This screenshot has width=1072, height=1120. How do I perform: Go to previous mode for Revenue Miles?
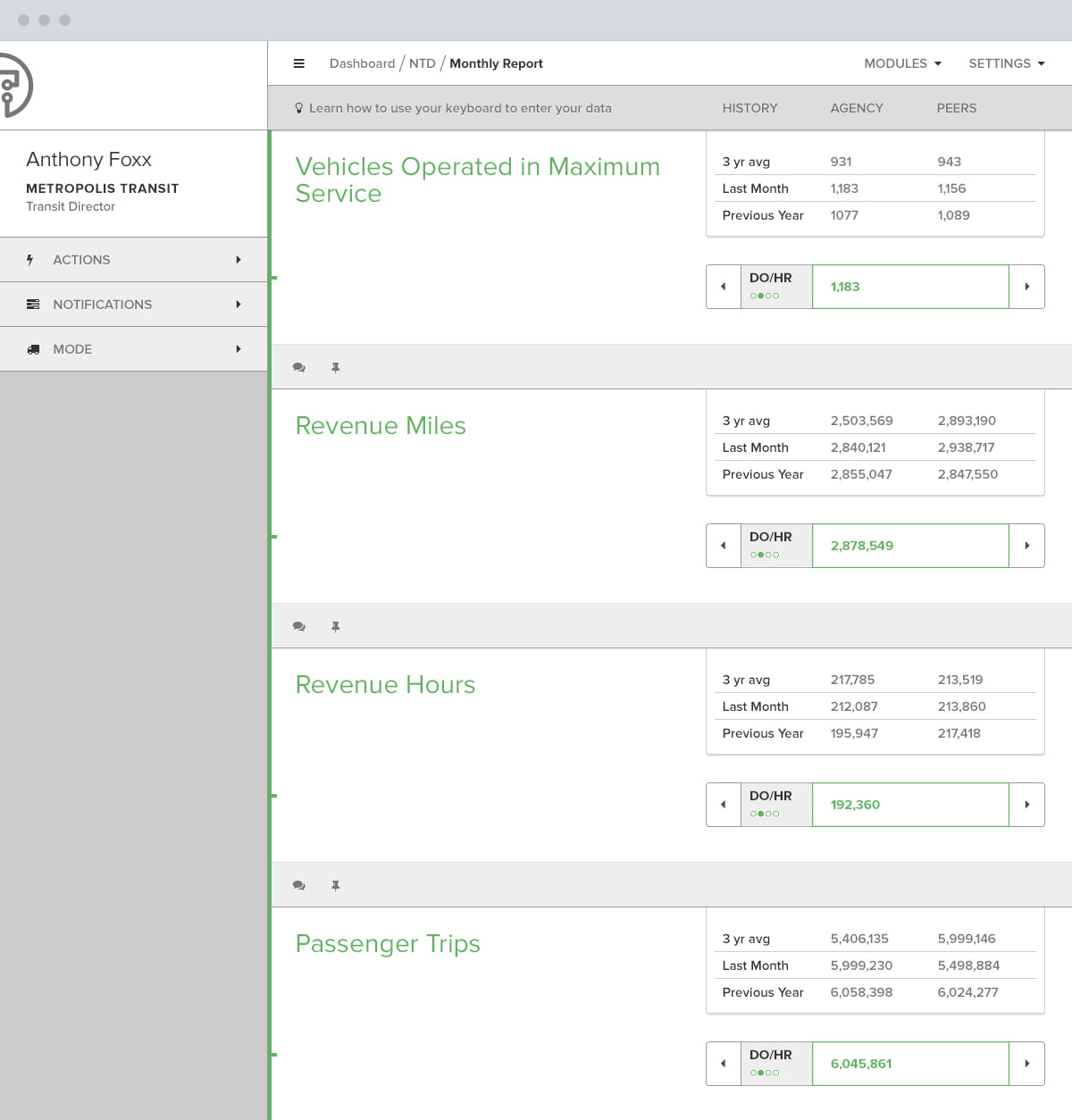coord(724,546)
